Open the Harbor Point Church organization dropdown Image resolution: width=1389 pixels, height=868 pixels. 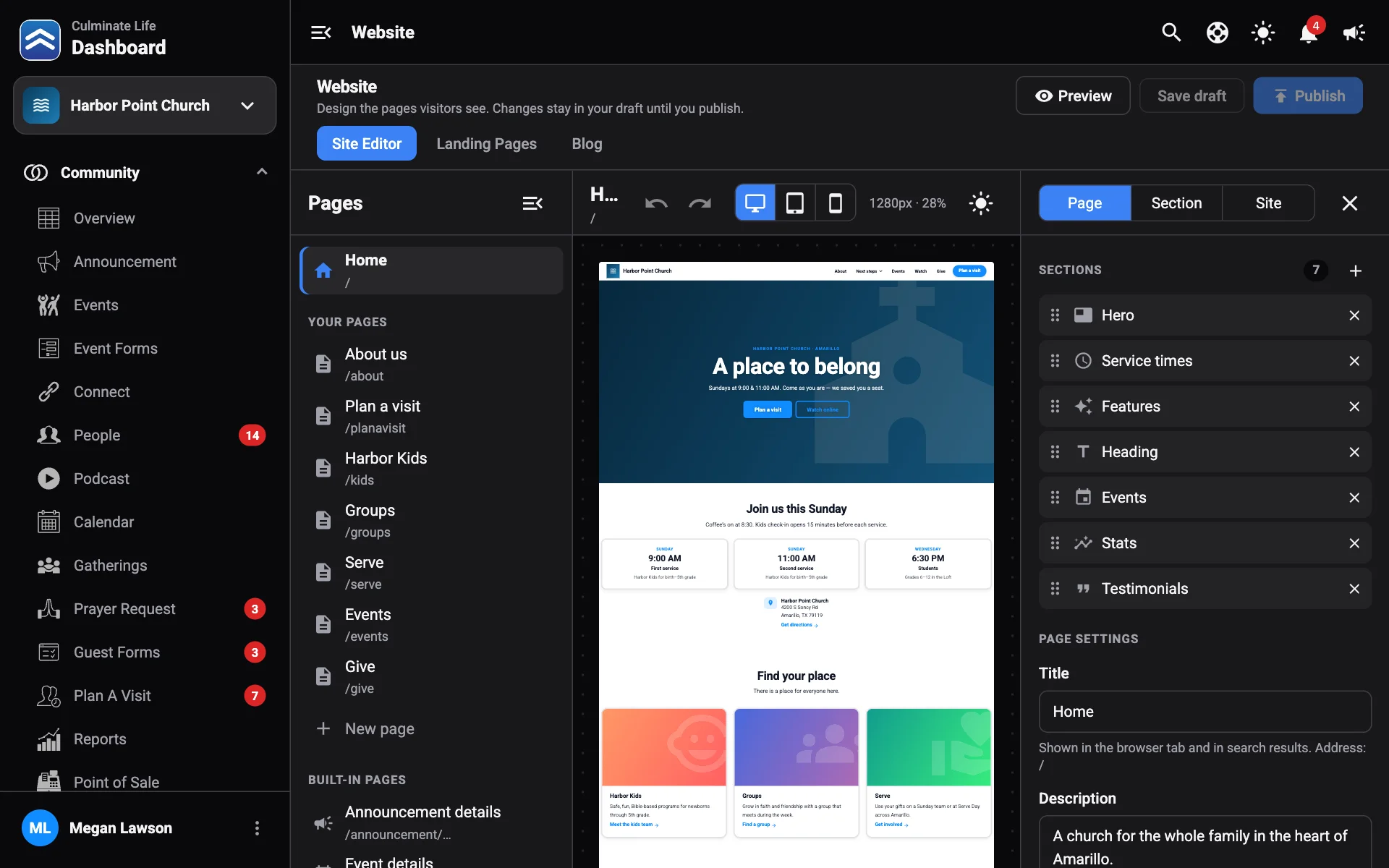click(145, 106)
